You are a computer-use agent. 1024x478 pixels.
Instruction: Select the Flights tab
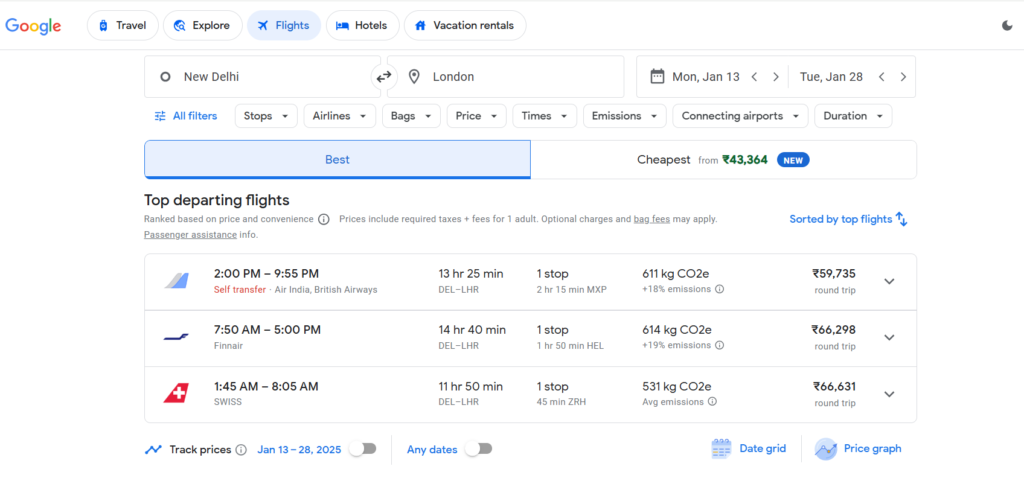click(x=284, y=25)
